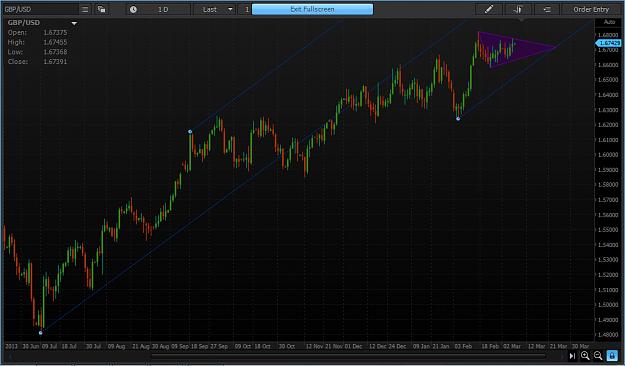Click the 1.65000 price axis label
The image size is (625, 366).
pyautogui.click(x=609, y=80)
